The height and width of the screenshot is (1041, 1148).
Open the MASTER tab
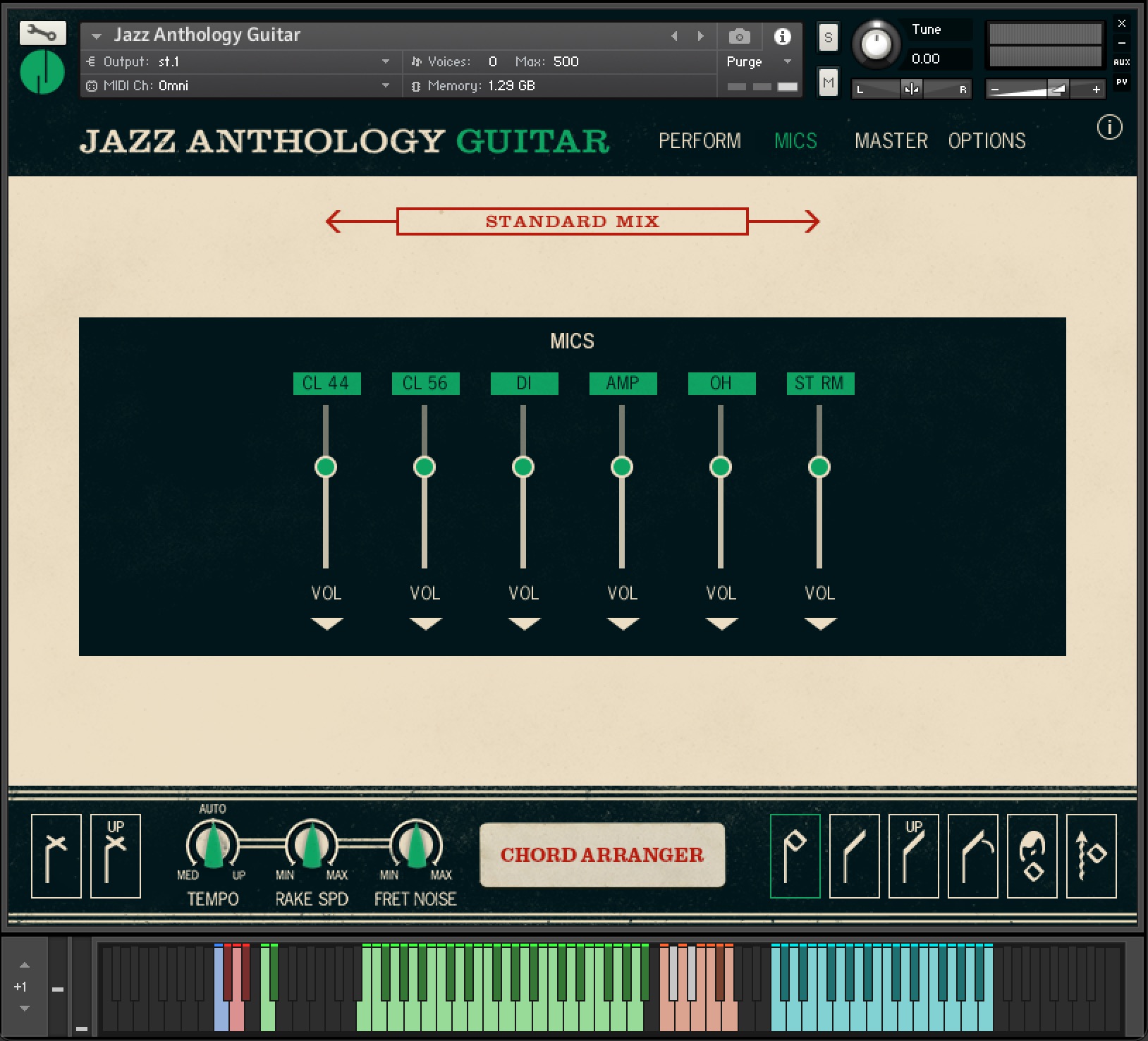(891, 141)
